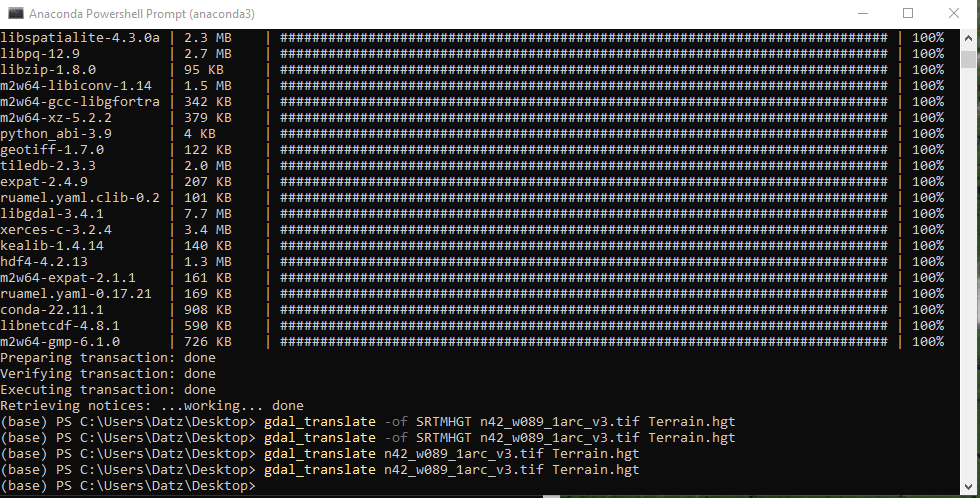Viewport: 980px width, 498px height.
Task: Close the Anaconda Powershell Prompt window
Action: (954, 13)
